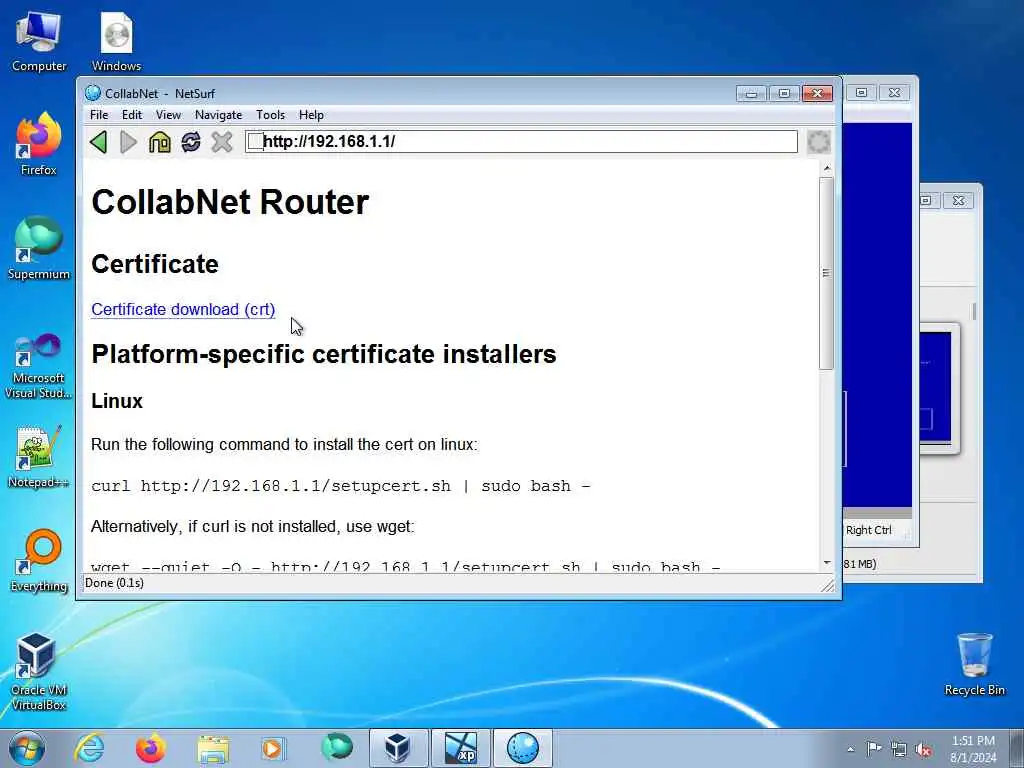1024x768 pixels.
Task: Open network status tray icon
Action: tap(899, 749)
